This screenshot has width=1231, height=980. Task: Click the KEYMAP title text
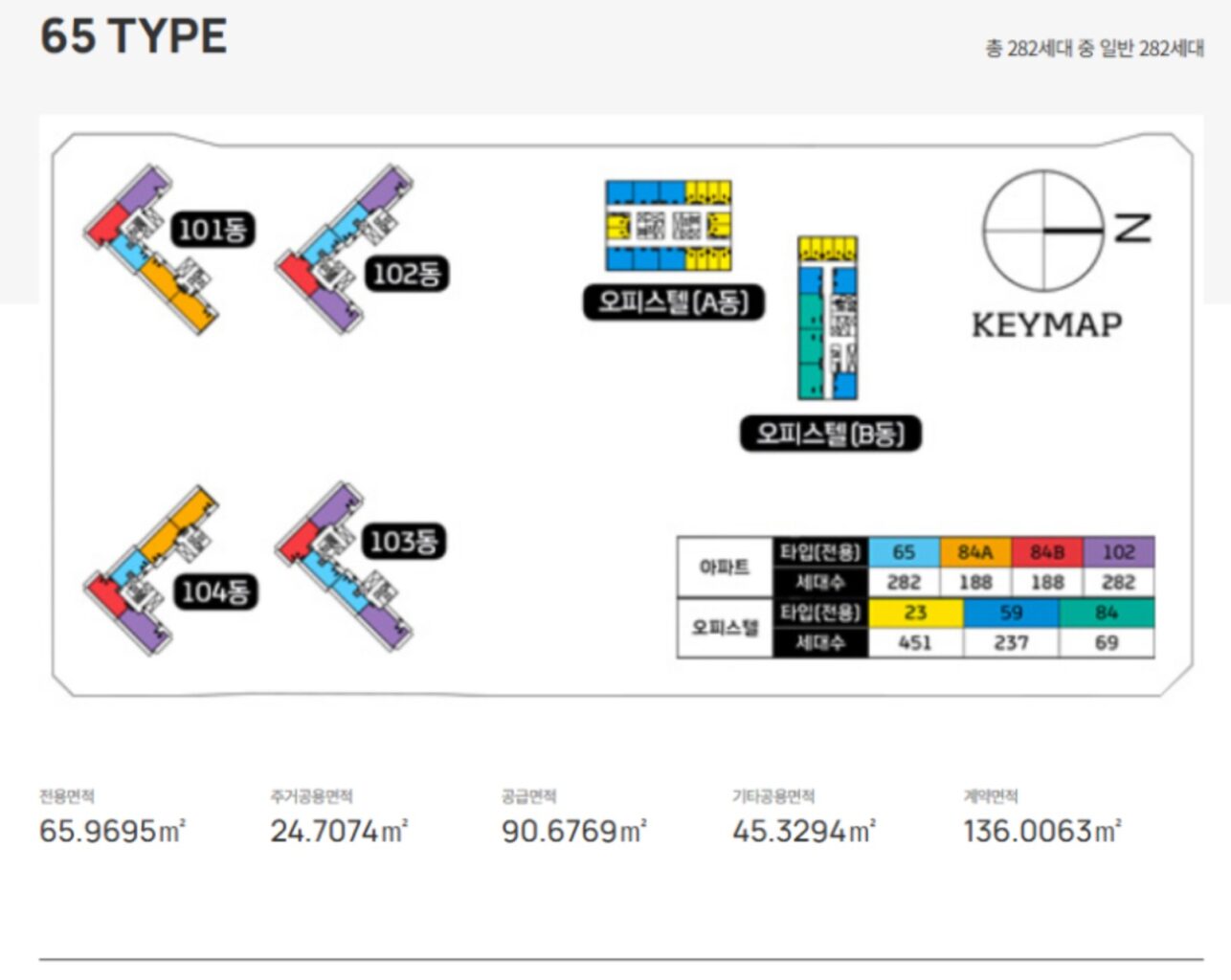[1046, 325]
